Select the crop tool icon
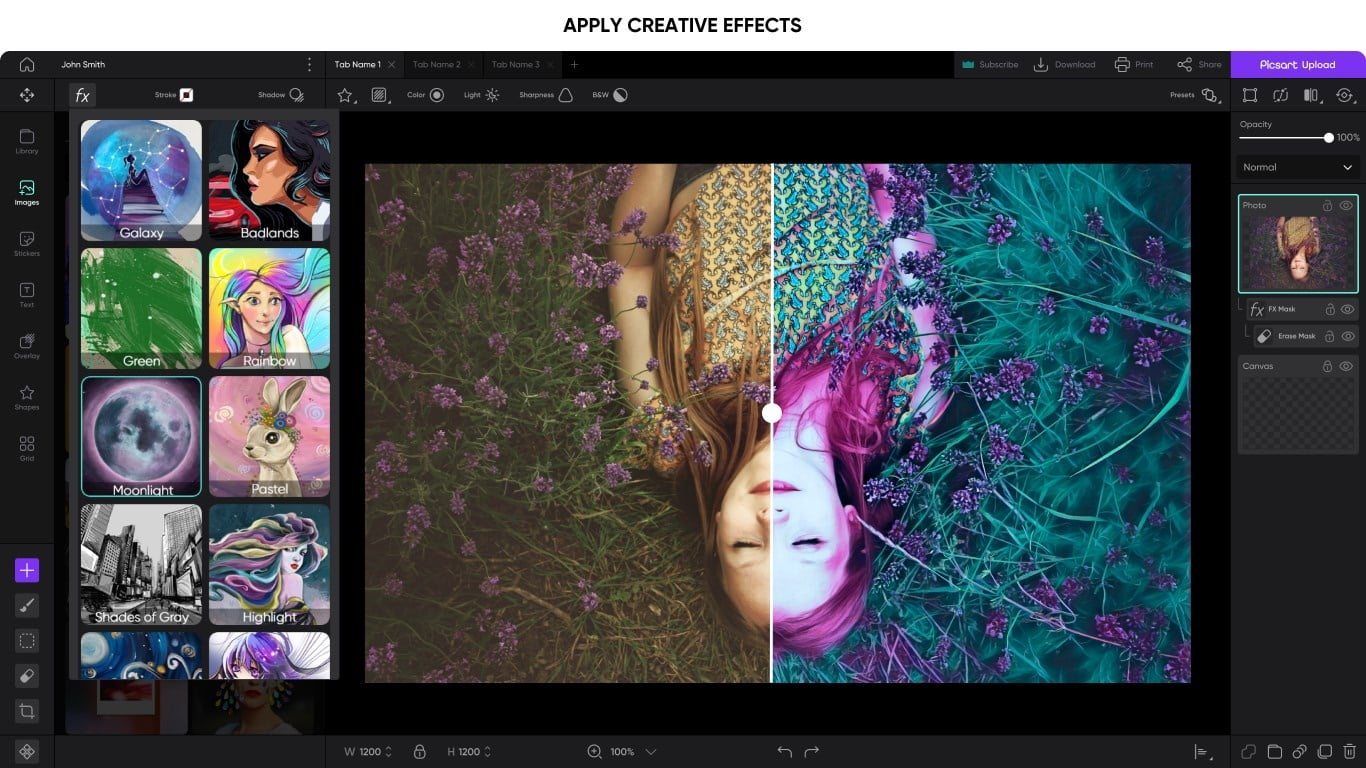This screenshot has width=1366, height=768. tap(27, 711)
